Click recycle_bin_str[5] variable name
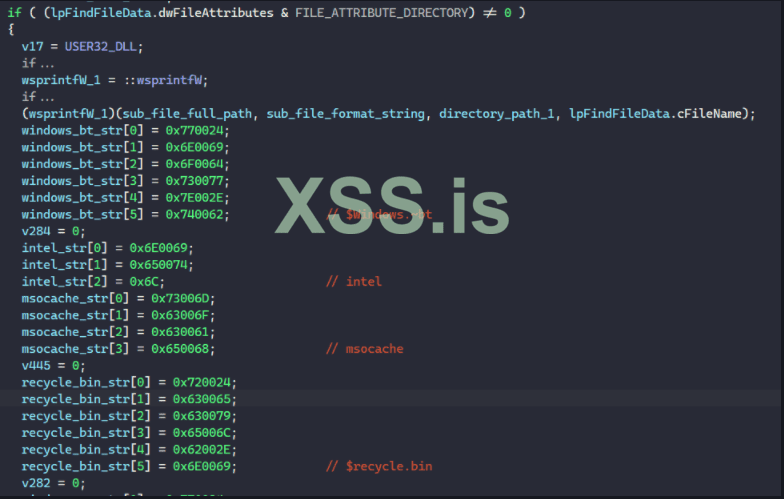This screenshot has width=784, height=499. (x=86, y=466)
